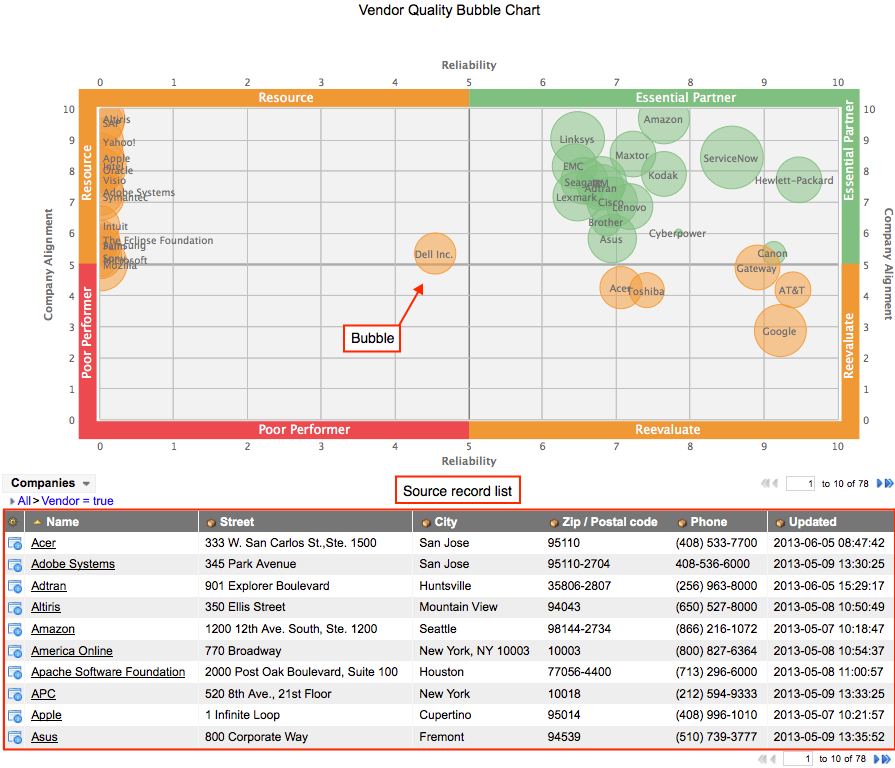The height and width of the screenshot is (768, 895).
Task: Open record preview icon for Acer
Action: [x=15, y=543]
